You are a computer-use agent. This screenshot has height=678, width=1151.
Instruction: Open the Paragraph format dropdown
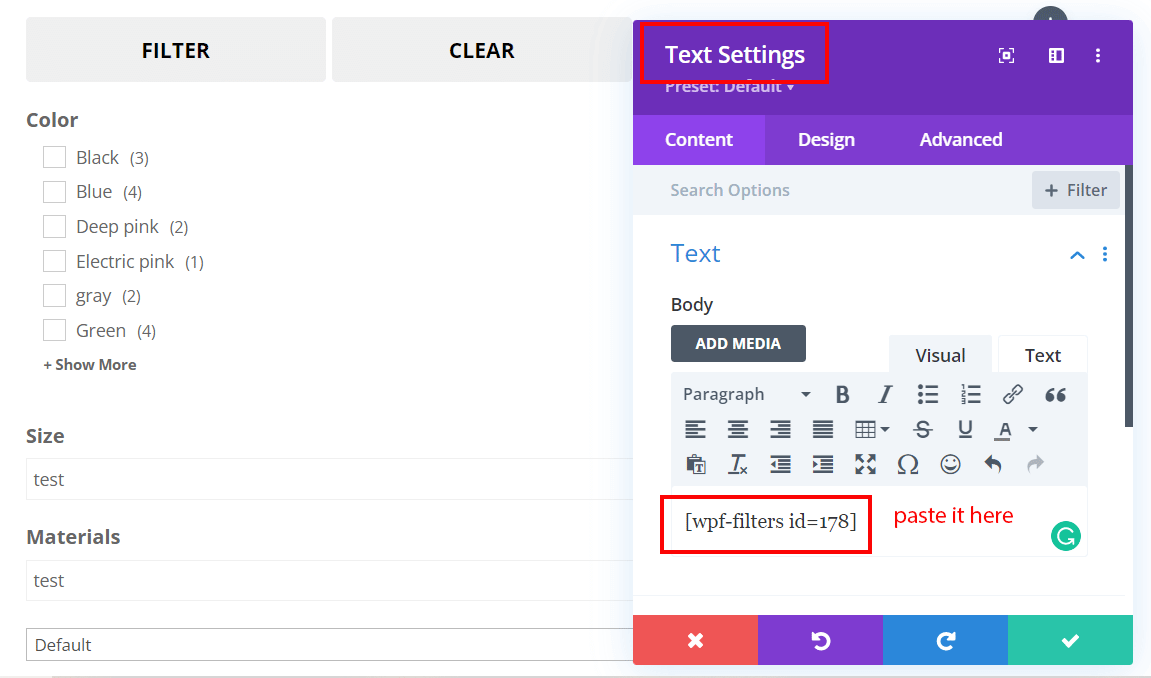point(747,395)
